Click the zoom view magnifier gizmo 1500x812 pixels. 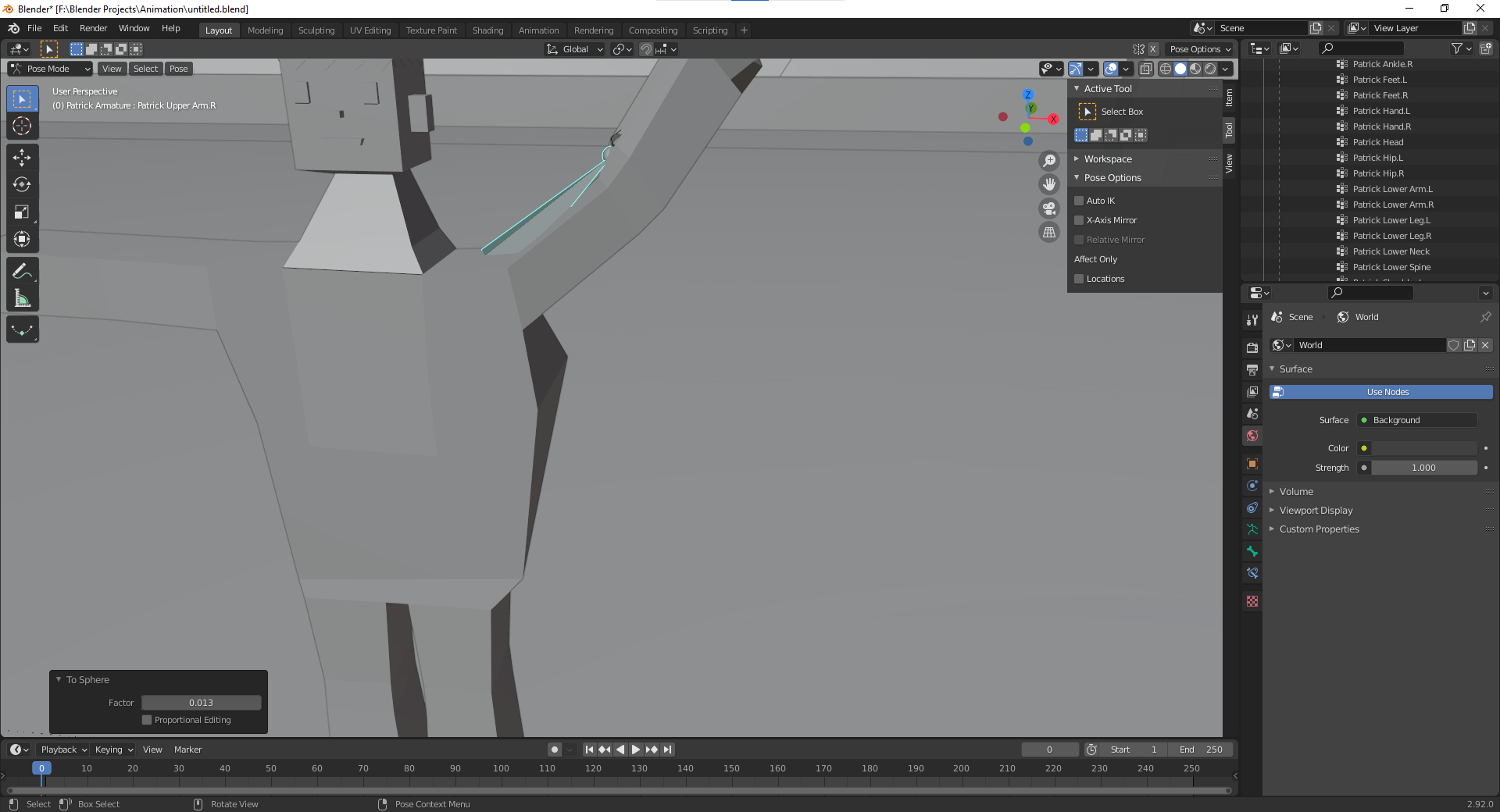(1049, 161)
